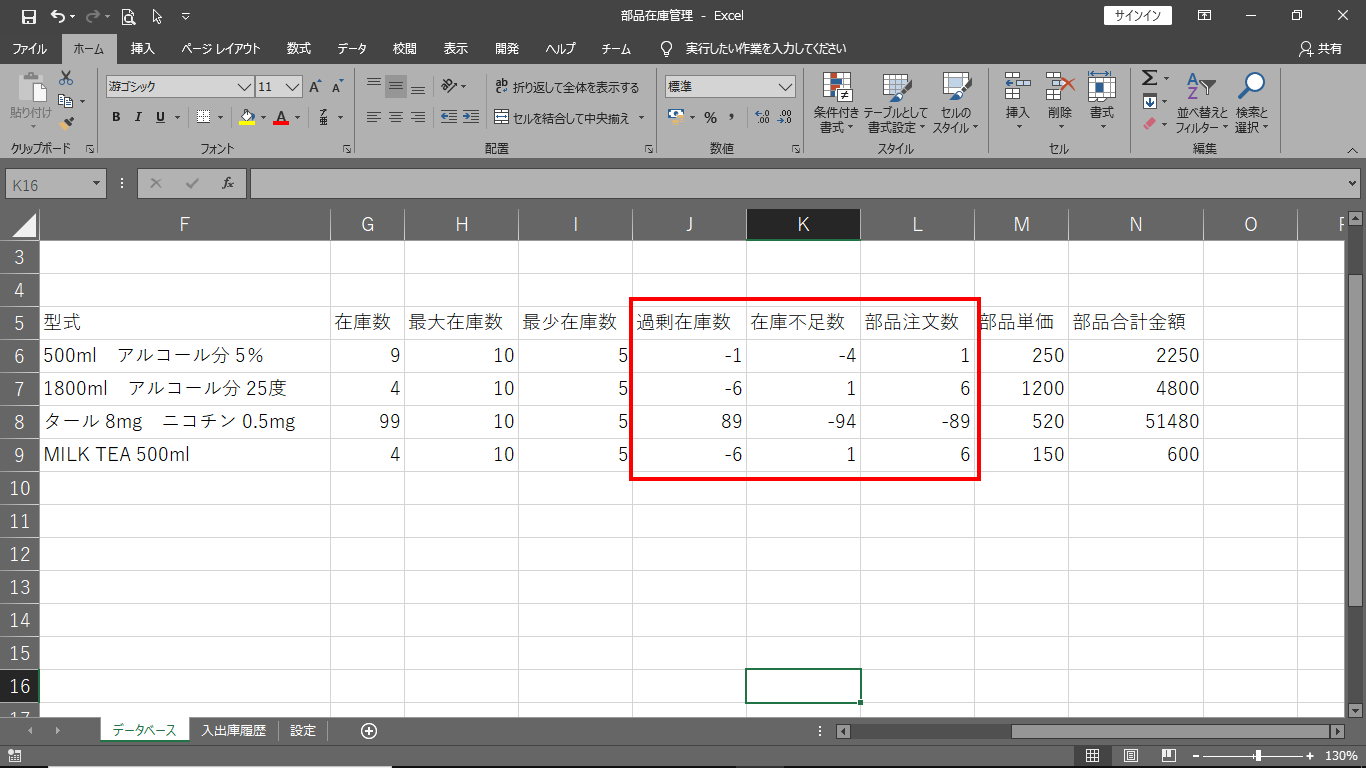The width and height of the screenshot is (1366, 768).
Task: Click the Borders icon
Action: 204,117
